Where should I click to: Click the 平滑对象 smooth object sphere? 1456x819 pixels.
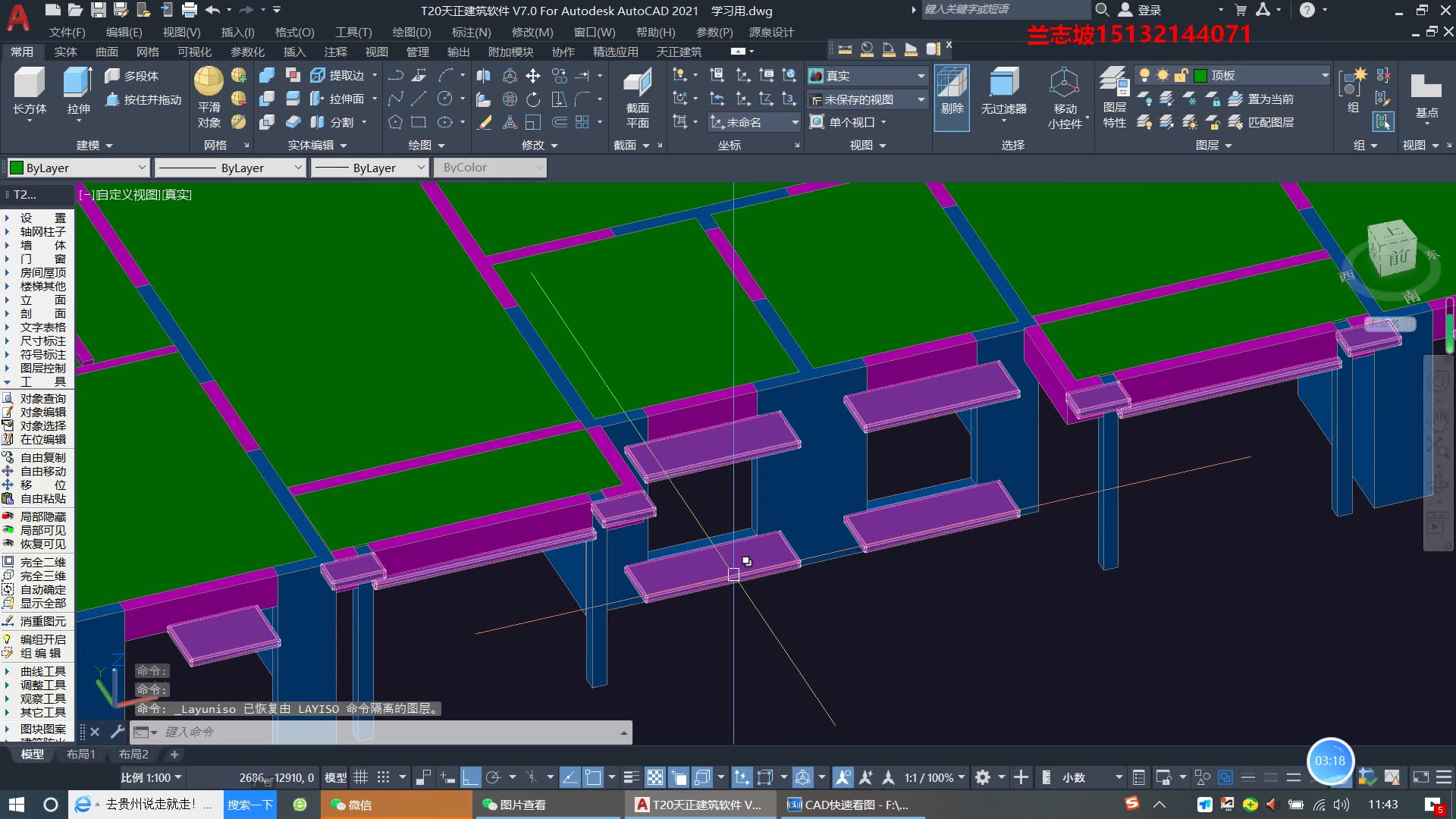tap(209, 96)
